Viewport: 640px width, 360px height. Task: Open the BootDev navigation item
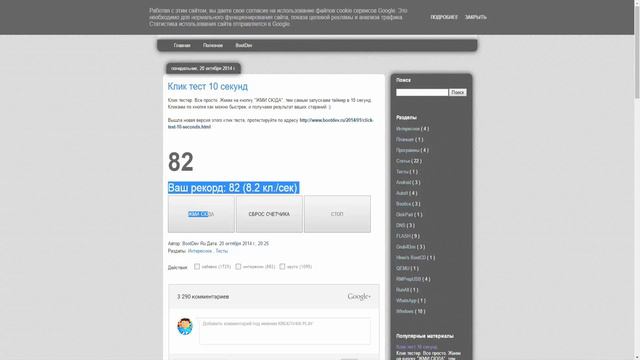click(244, 45)
